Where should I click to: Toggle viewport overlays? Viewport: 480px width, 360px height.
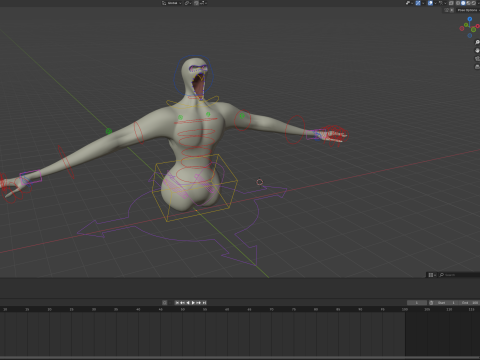tap(430, 3)
